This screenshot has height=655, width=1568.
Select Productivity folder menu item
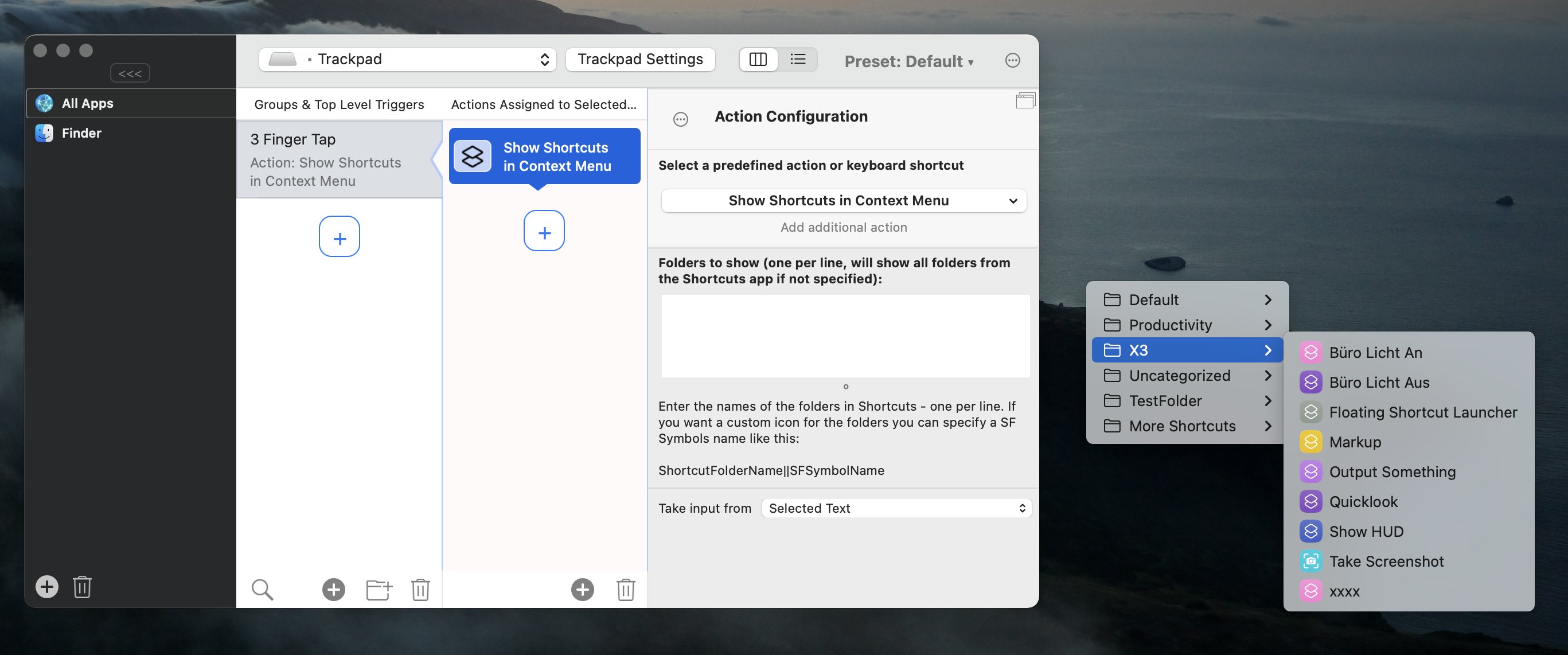pyautogui.click(x=1187, y=325)
